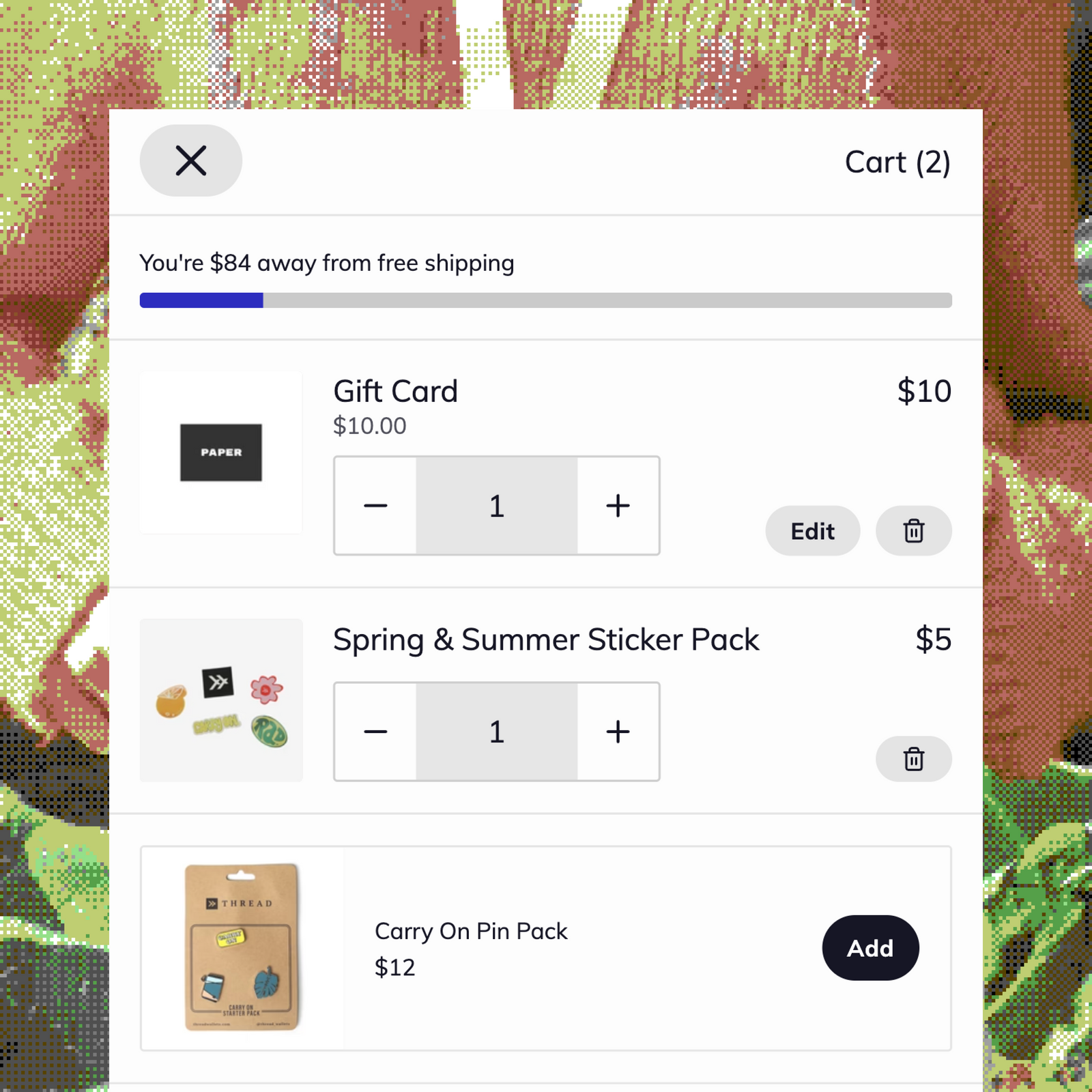The image size is (1092, 1092).
Task: Delete the Gift Card with its trash icon
Action: click(913, 530)
